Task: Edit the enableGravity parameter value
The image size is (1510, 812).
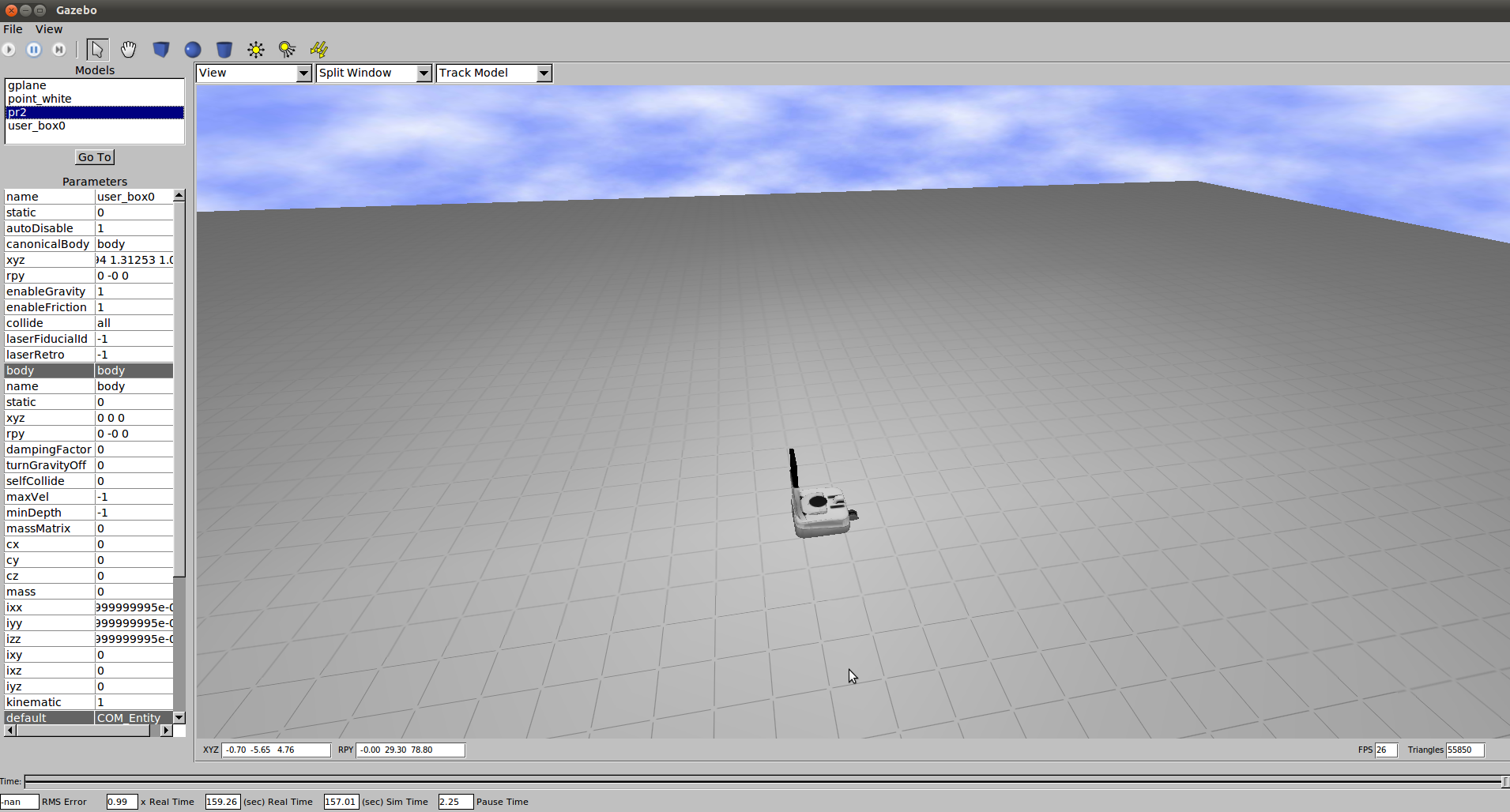Action: pyautogui.click(x=134, y=291)
